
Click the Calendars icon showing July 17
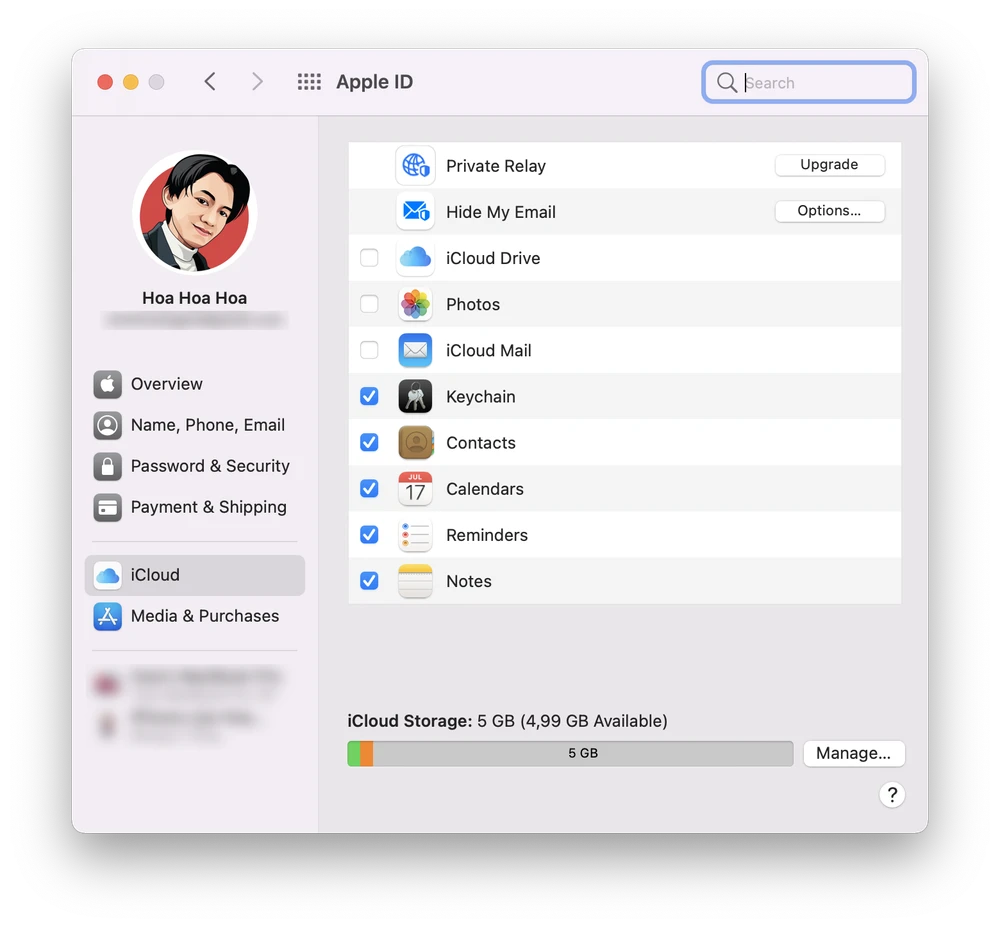tap(415, 489)
